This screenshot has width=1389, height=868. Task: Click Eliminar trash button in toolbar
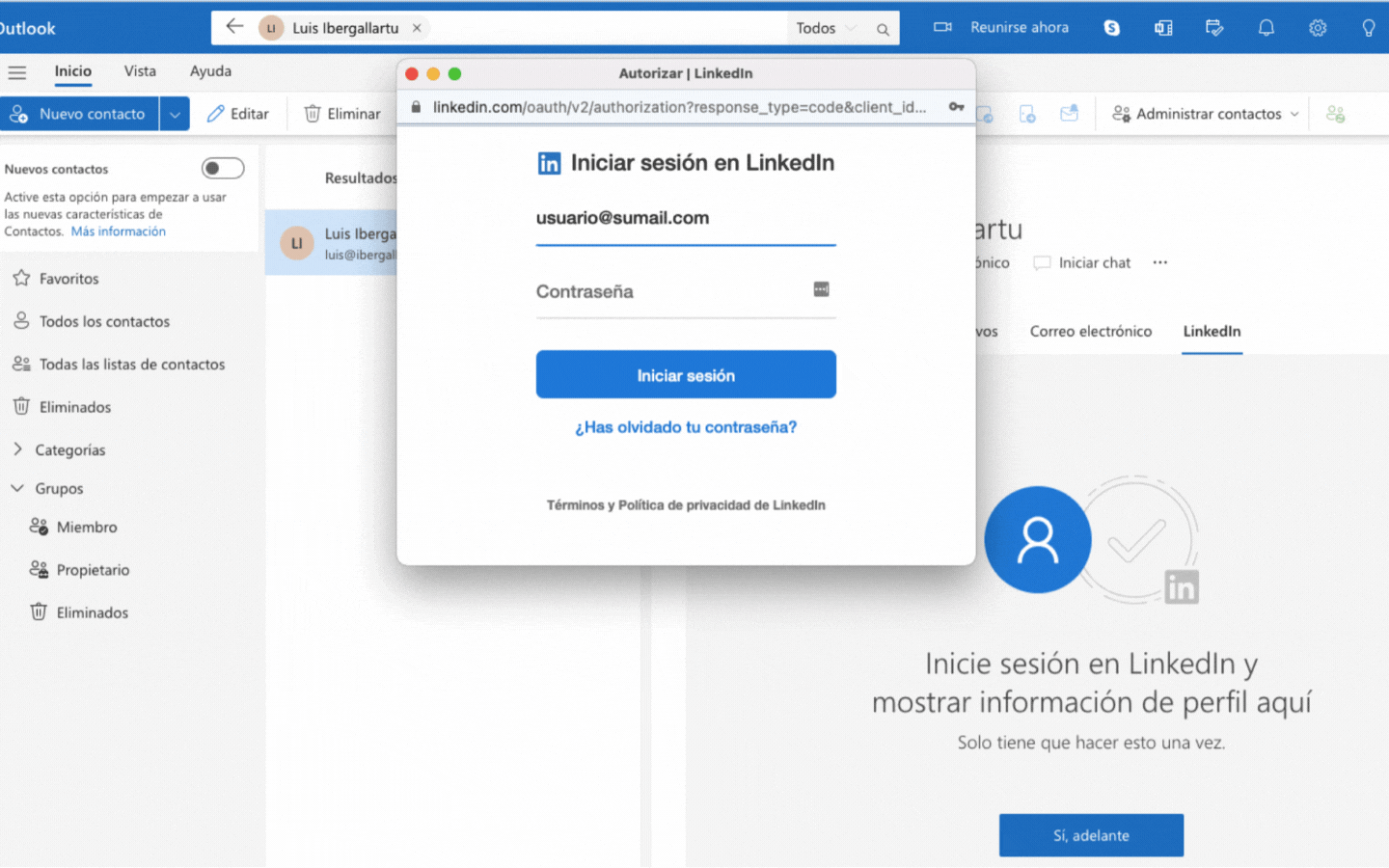pos(342,114)
